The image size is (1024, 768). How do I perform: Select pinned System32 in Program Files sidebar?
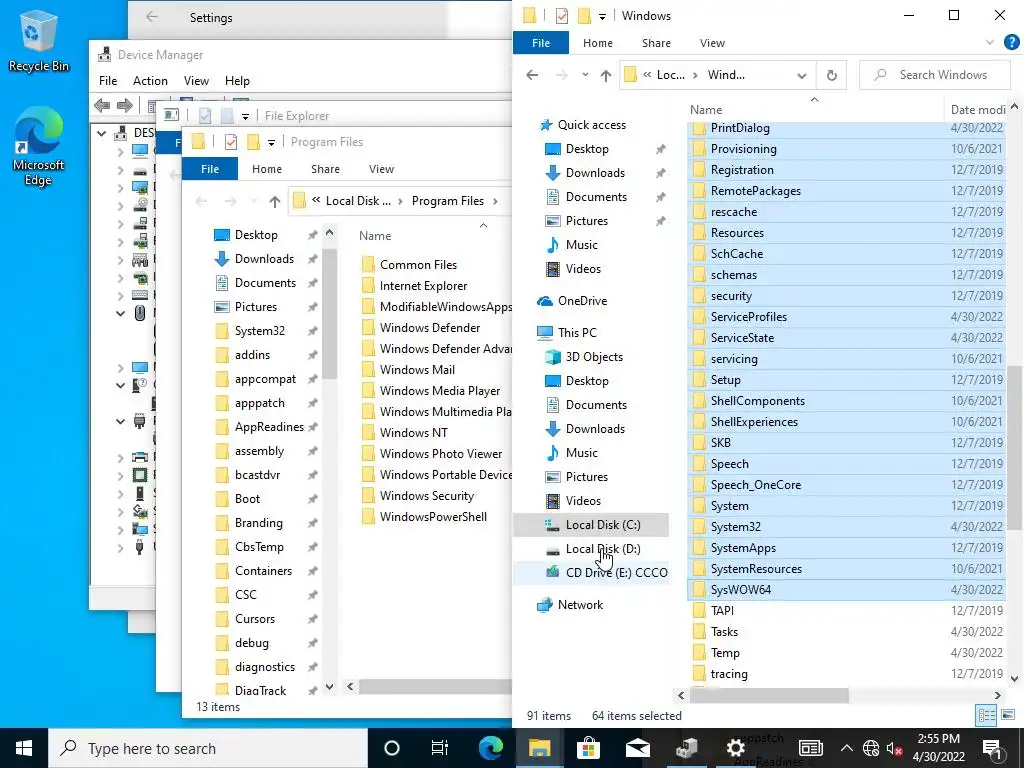[x=259, y=330]
